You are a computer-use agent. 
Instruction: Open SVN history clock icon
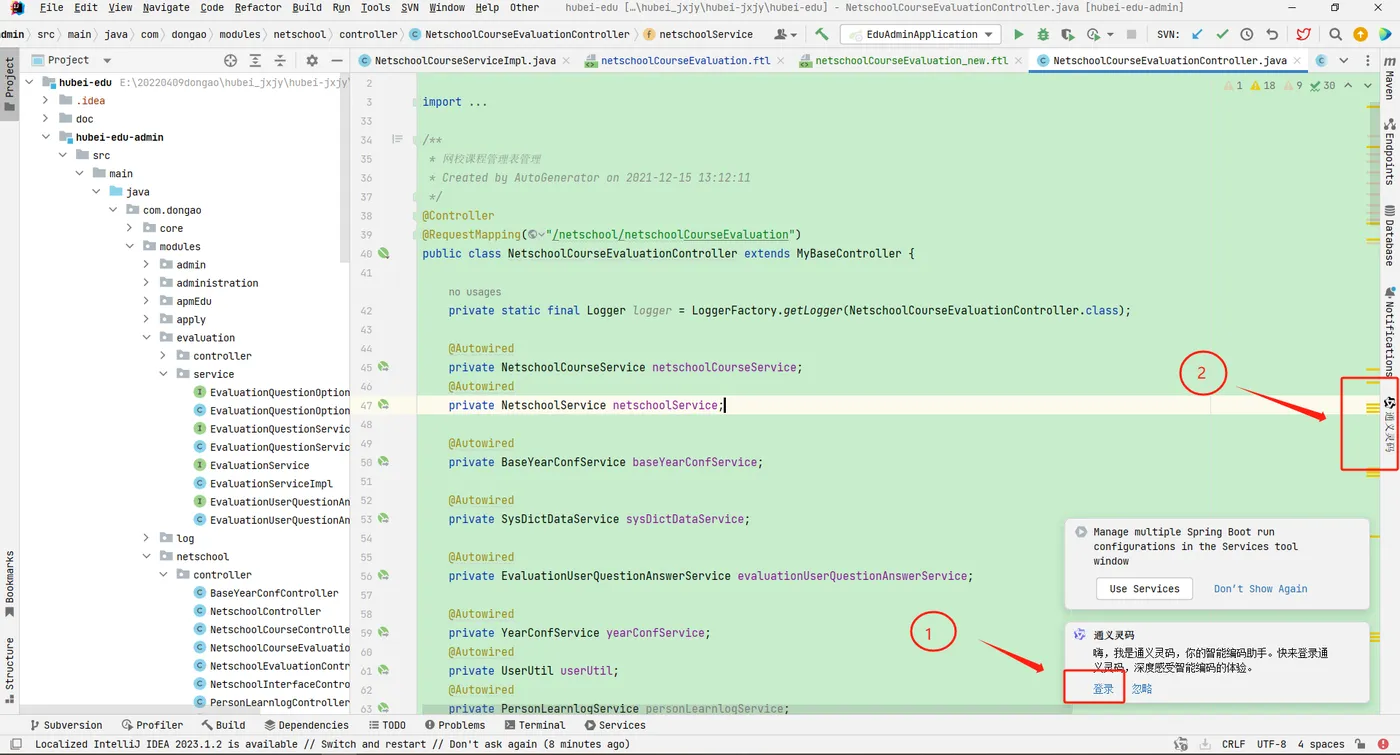(1247, 34)
